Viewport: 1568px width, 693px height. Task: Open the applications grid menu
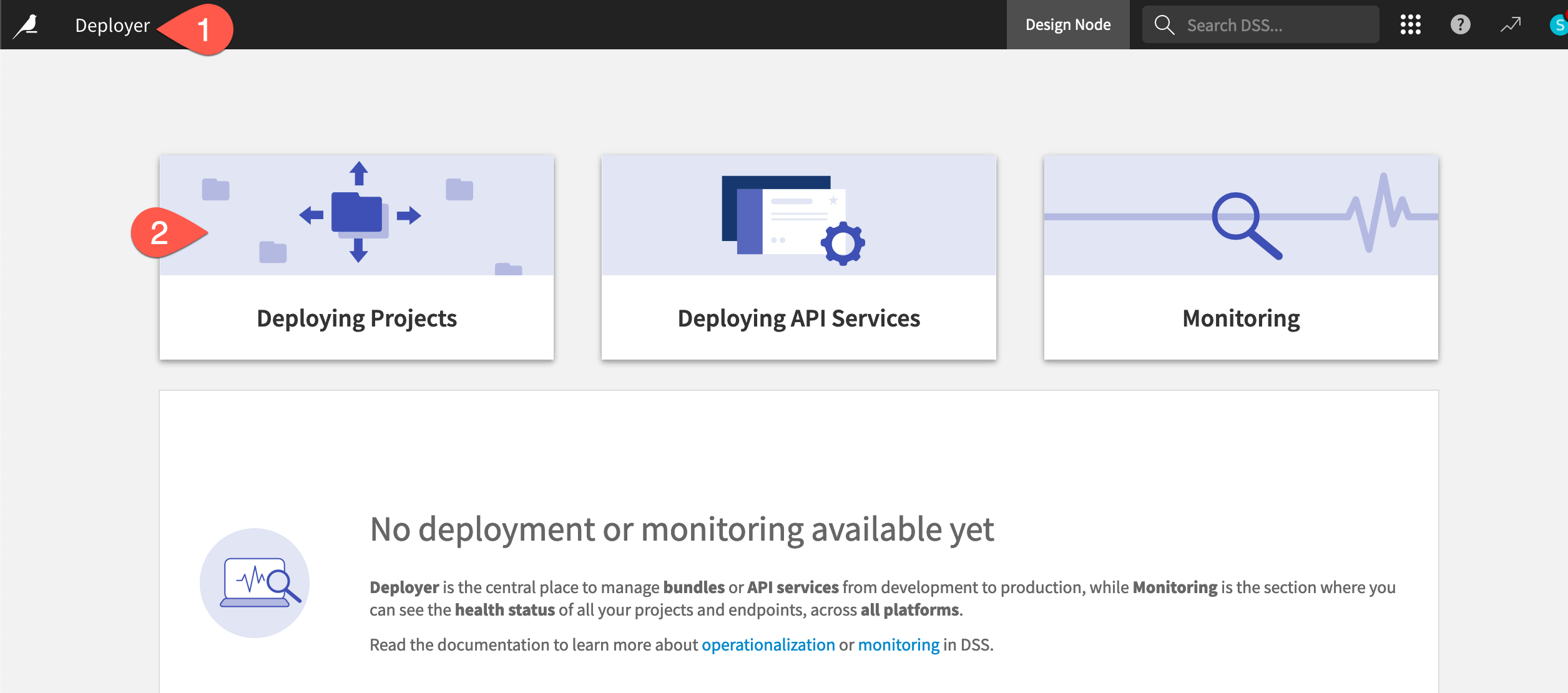(x=1411, y=25)
